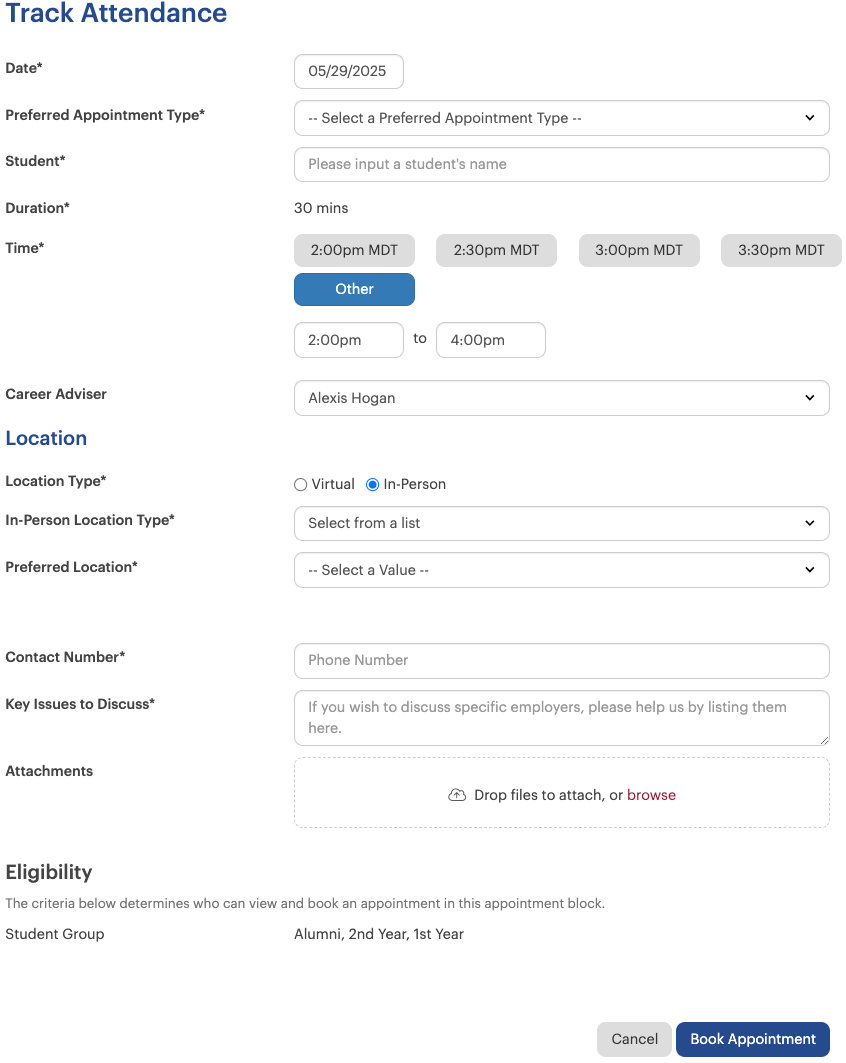846x1063 pixels.
Task: Focus the Phone Number contact field
Action: point(561,661)
